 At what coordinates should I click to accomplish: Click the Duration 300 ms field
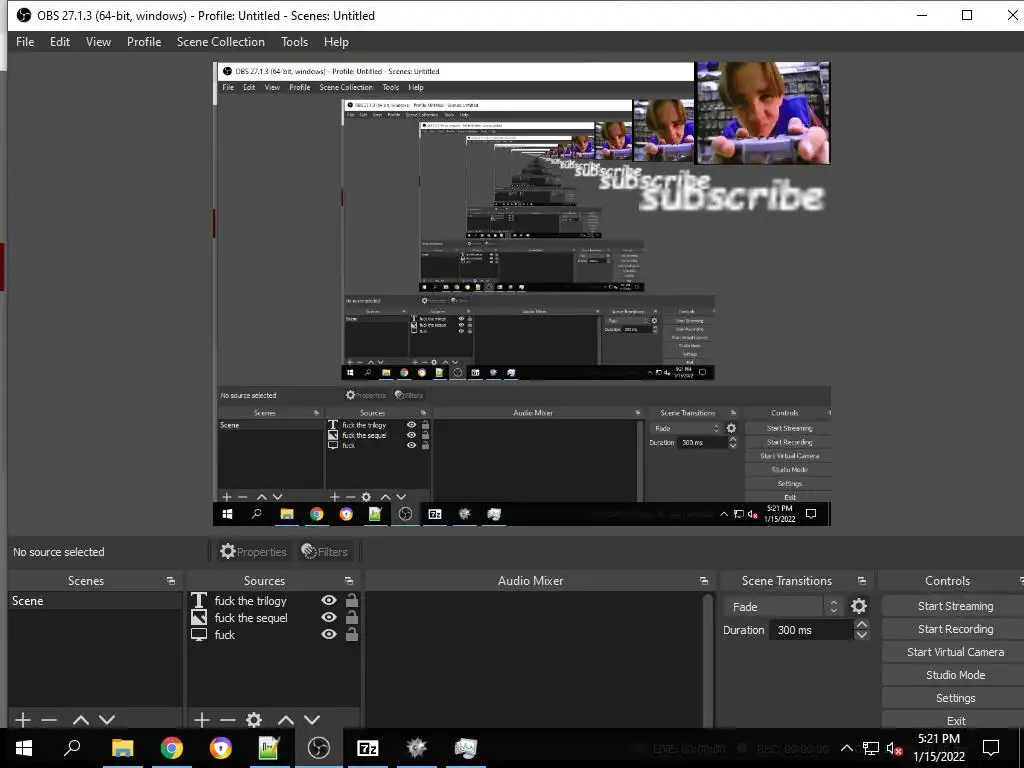pyautogui.click(x=812, y=630)
